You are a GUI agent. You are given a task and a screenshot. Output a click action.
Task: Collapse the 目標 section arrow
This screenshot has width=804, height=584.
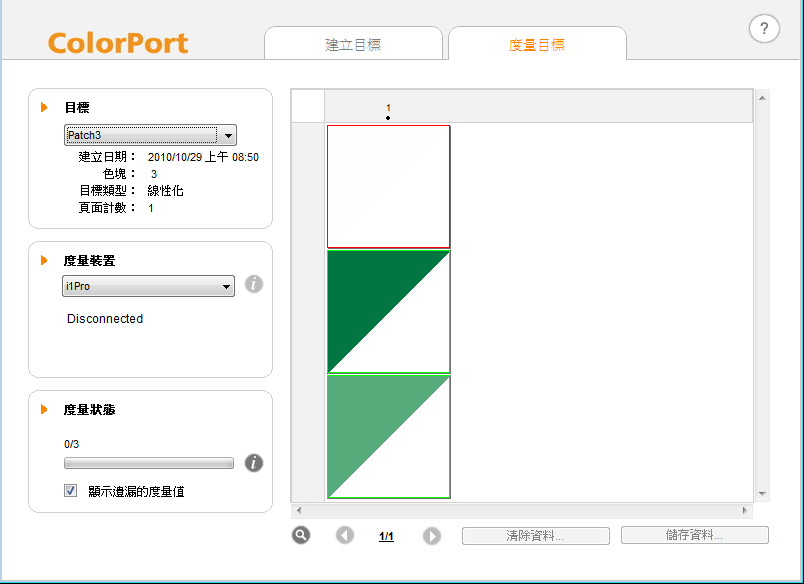44,107
